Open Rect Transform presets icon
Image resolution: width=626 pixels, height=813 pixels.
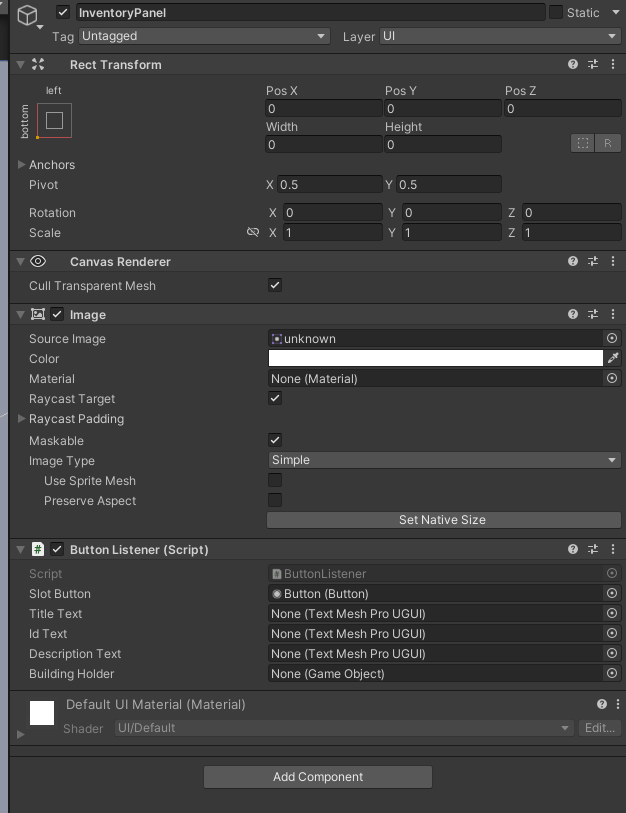(593, 64)
